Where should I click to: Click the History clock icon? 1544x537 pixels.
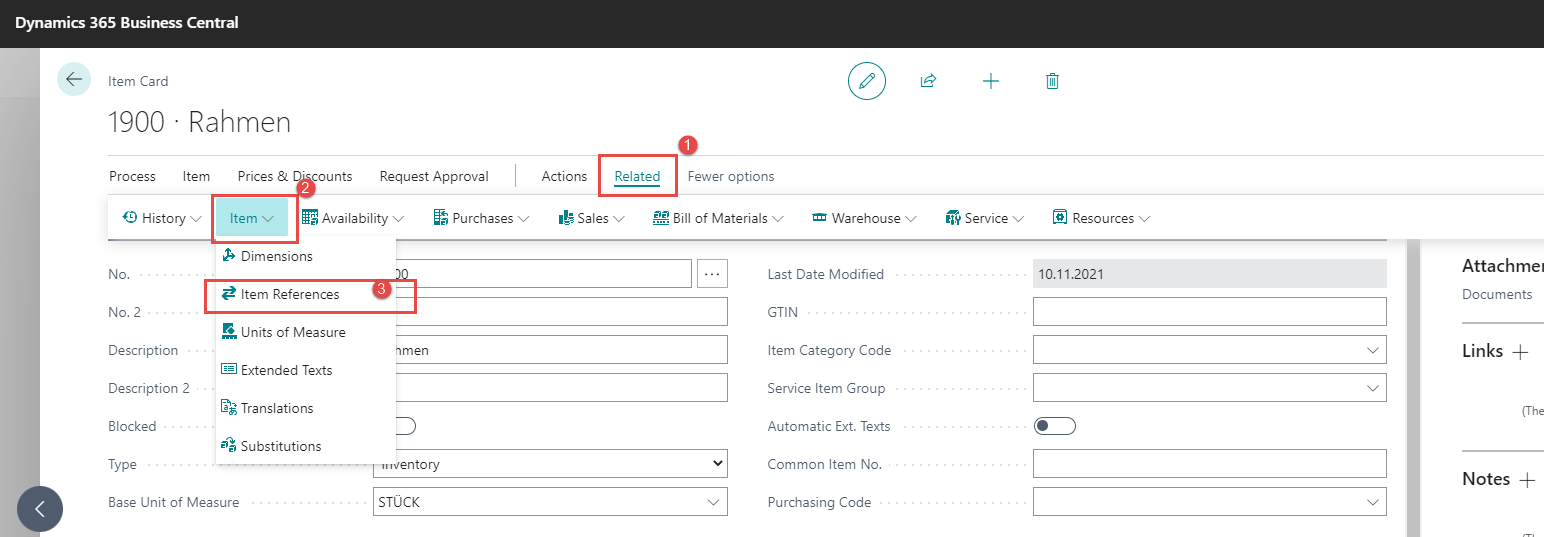[130, 217]
